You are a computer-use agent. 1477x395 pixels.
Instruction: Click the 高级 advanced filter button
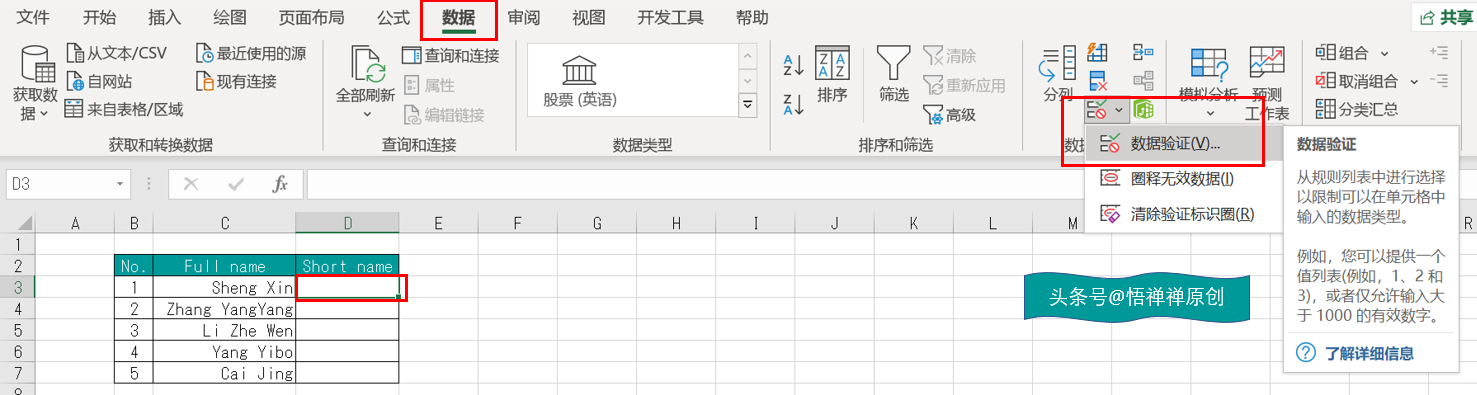pyautogui.click(x=950, y=114)
